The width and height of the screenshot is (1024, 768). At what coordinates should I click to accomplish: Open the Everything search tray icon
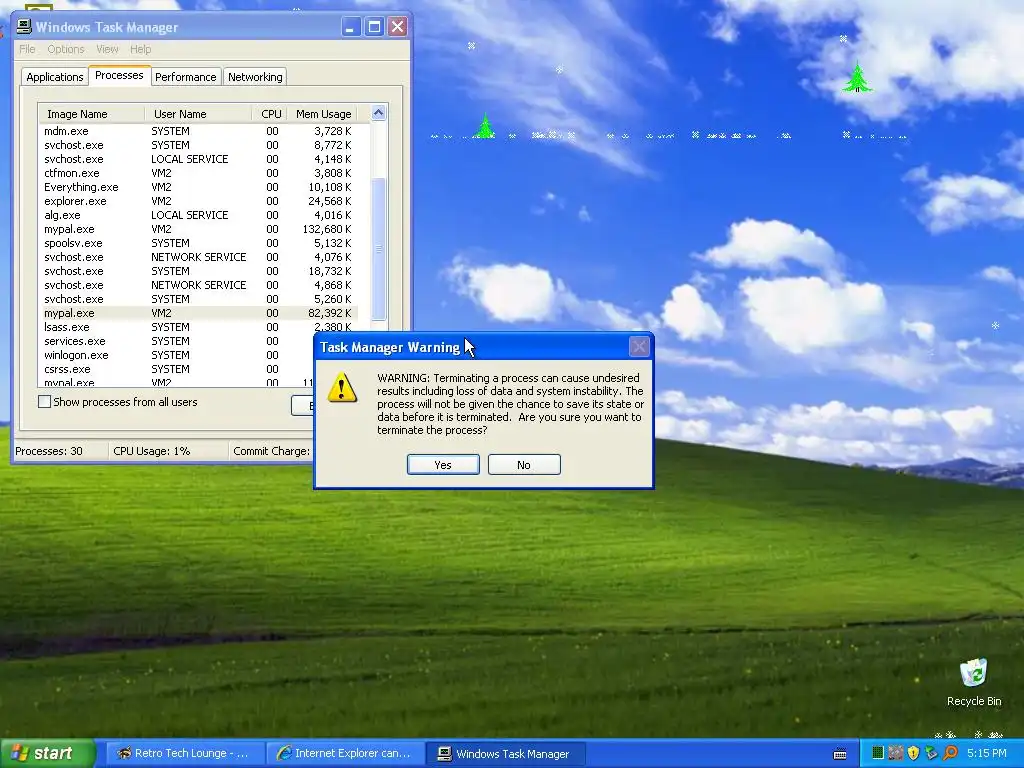pos(950,753)
